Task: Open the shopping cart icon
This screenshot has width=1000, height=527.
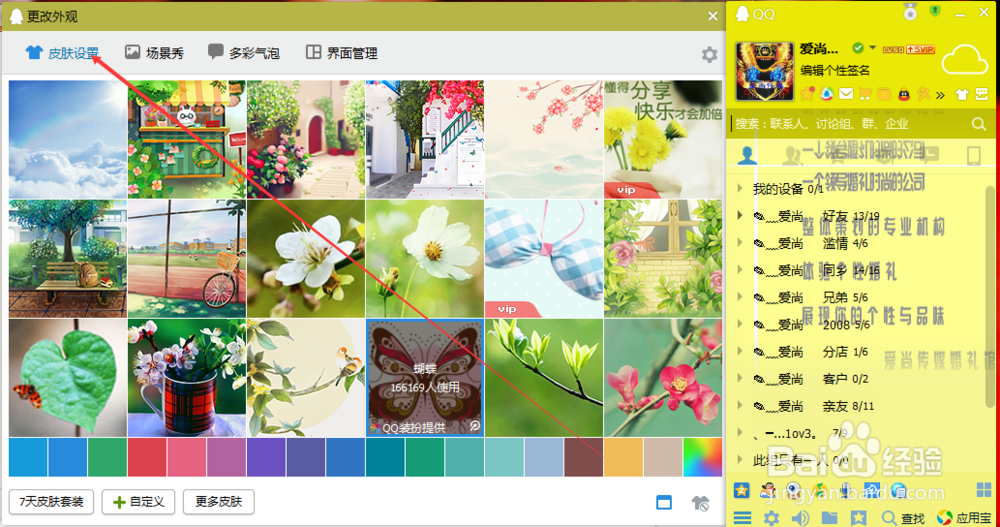Action: pos(865,94)
